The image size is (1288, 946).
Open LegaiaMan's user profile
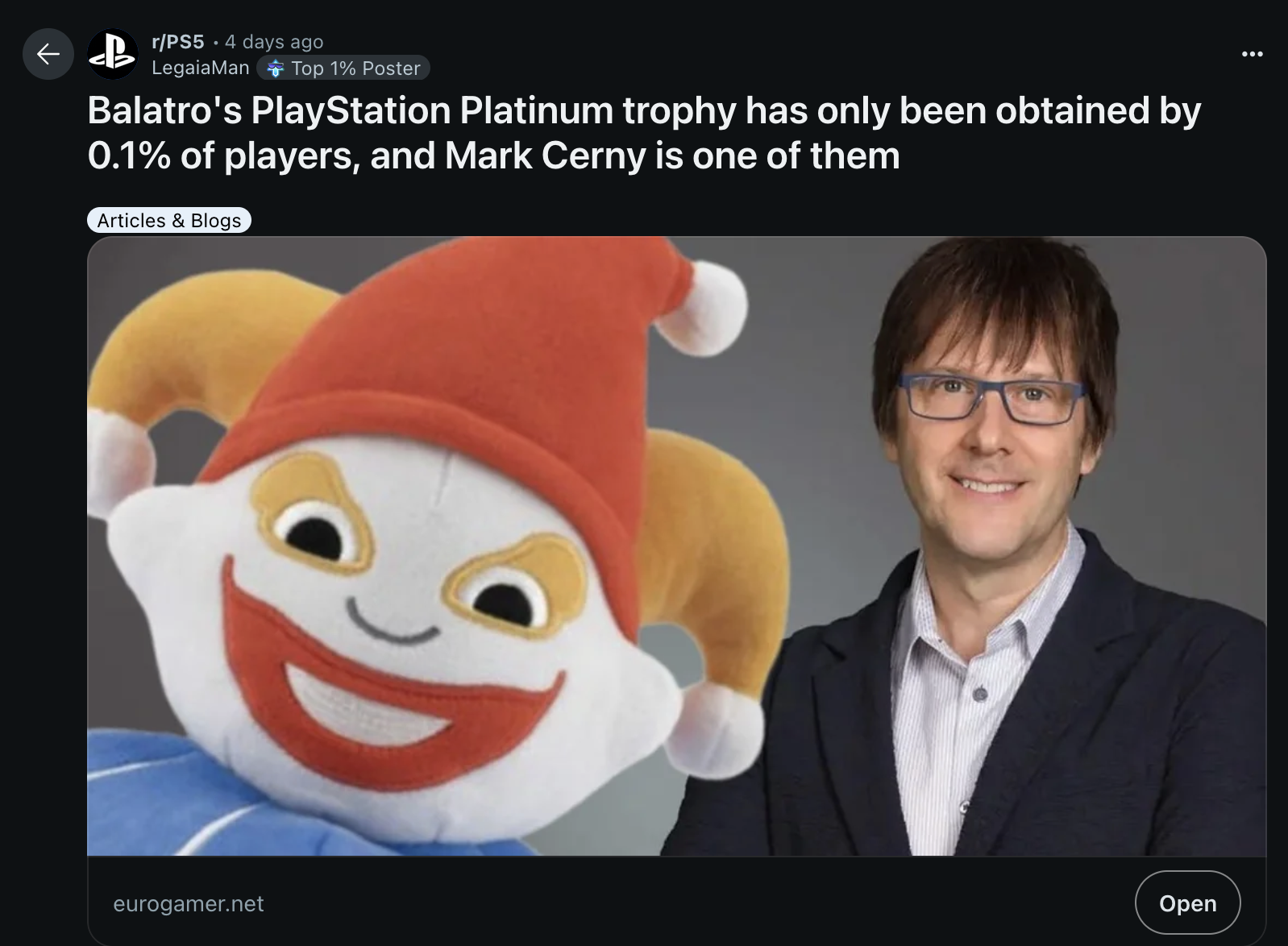(201, 68)
